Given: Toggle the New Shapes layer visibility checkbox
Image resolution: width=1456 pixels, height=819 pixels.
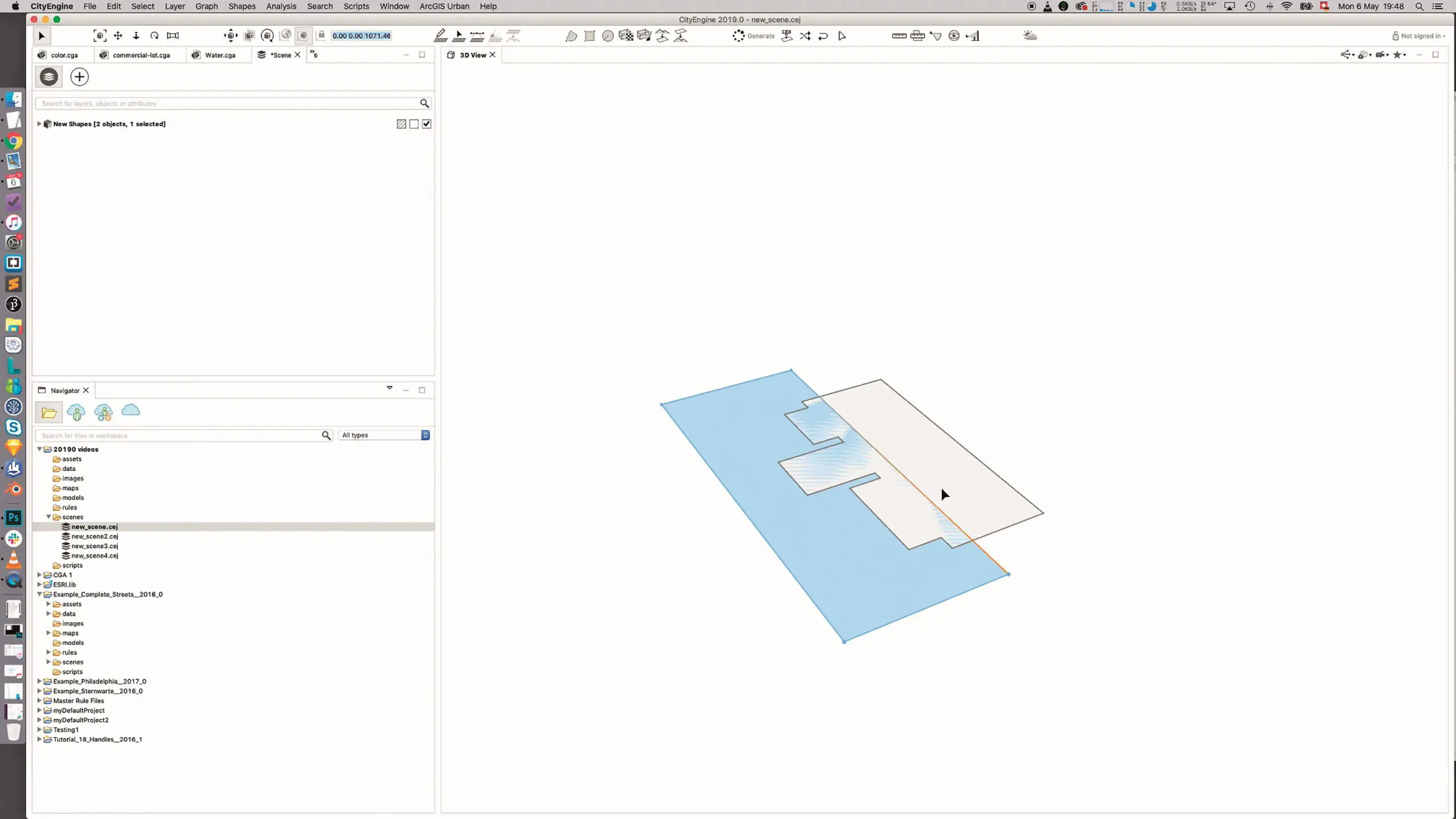Looking at the screenshot, I should tap(427, 124).
